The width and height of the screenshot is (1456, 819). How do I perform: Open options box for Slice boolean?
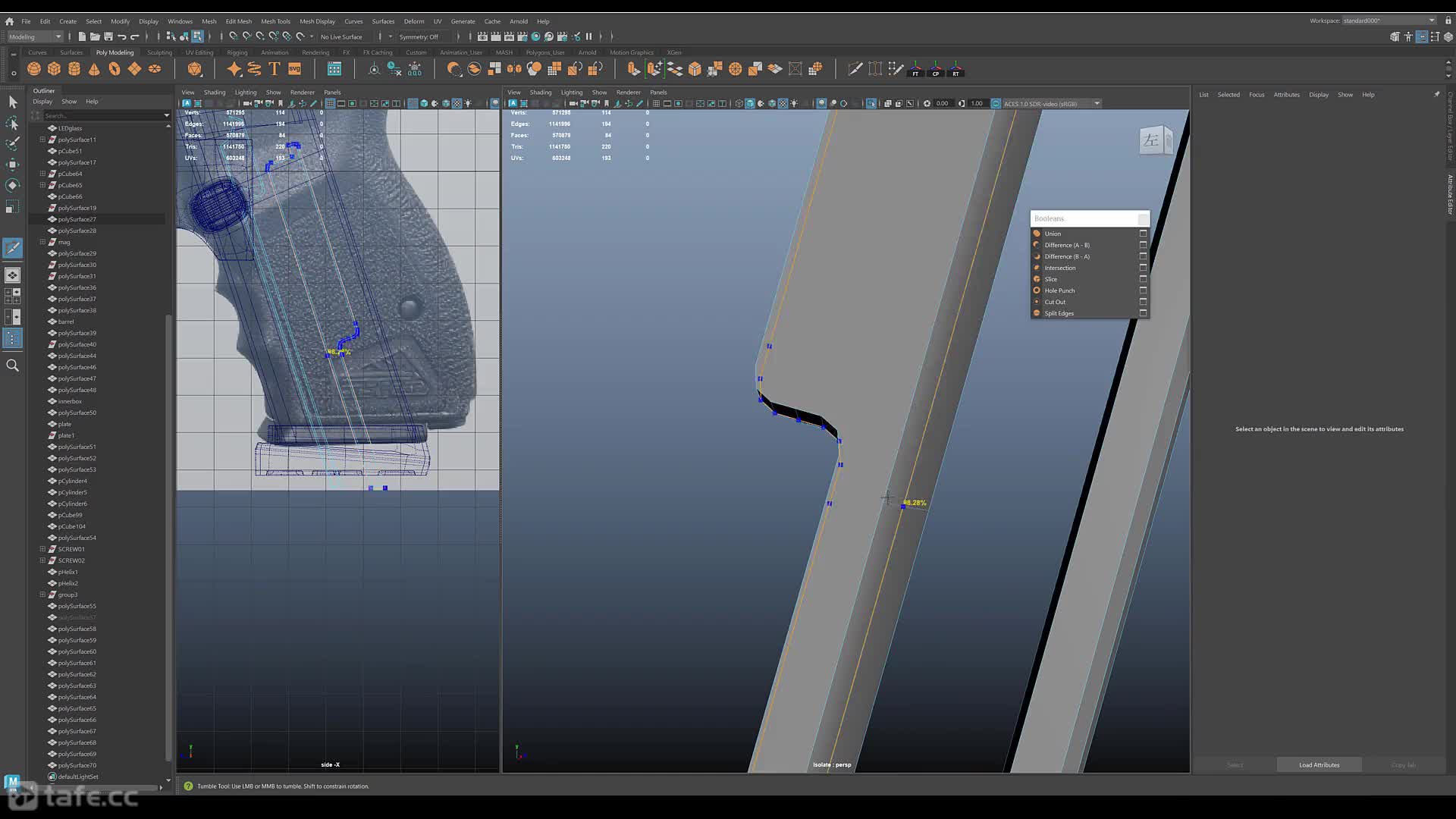point(1143,279)
